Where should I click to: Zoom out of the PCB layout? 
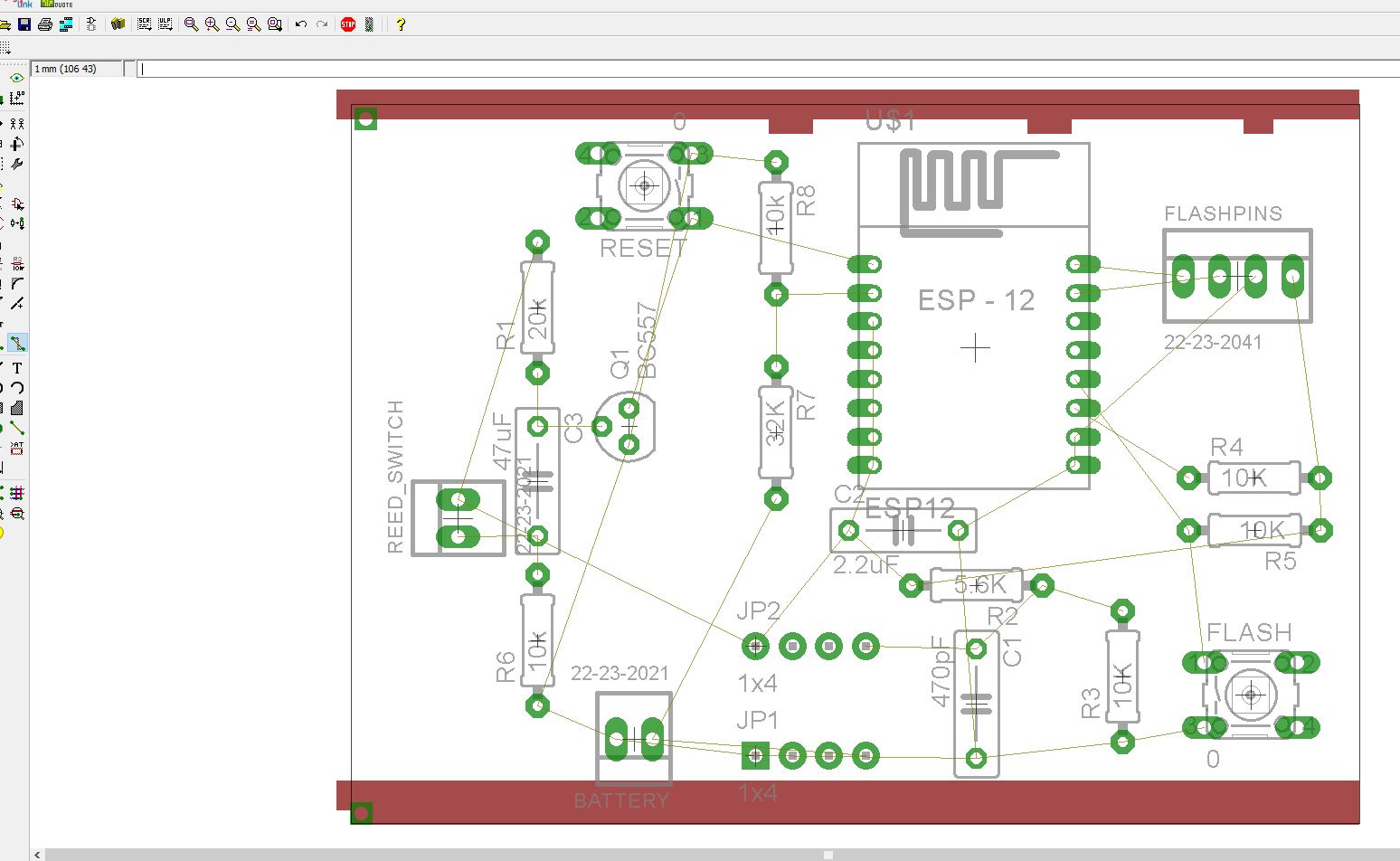click(232, 24)
